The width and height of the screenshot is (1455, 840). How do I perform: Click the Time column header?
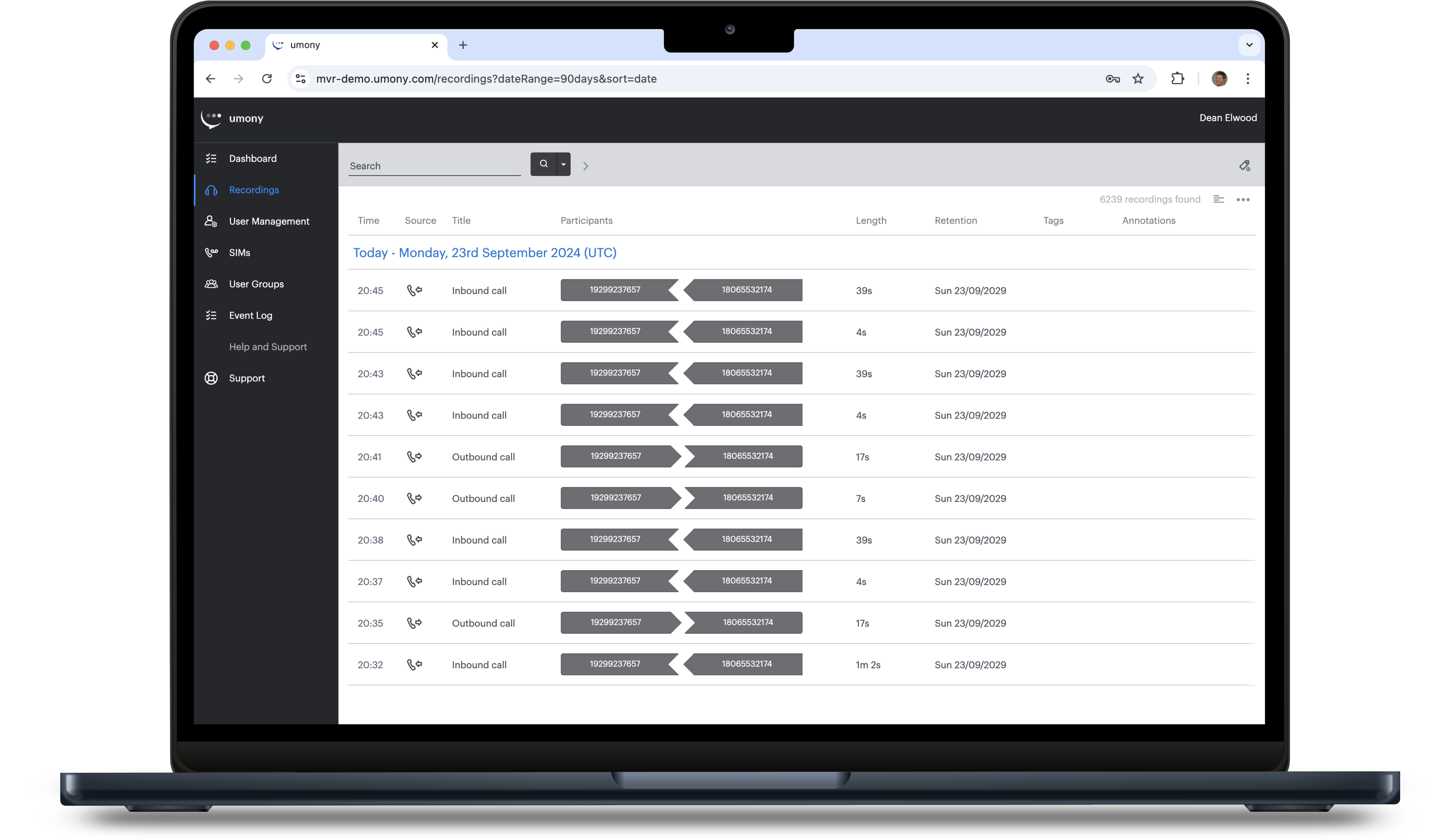click(x=368, y=220)
